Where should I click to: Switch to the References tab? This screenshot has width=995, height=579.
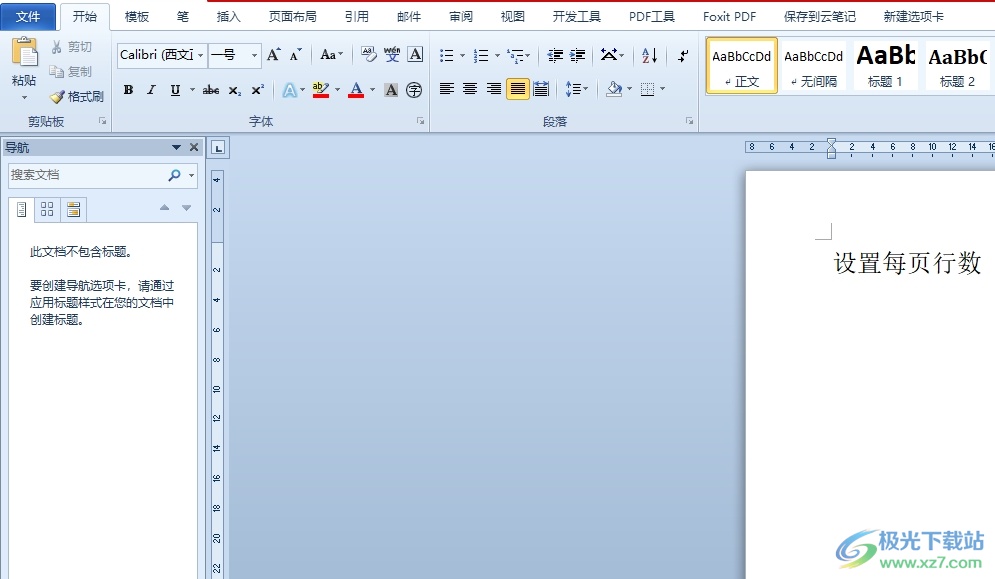point(357,17)
